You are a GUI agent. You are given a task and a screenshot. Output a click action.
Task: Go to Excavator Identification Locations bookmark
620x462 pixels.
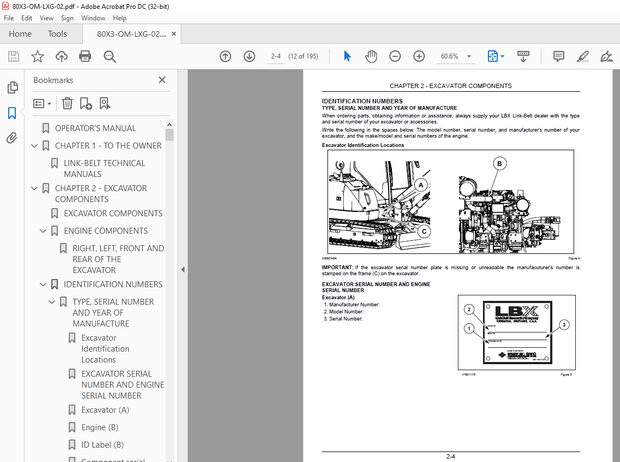[105, 349]
